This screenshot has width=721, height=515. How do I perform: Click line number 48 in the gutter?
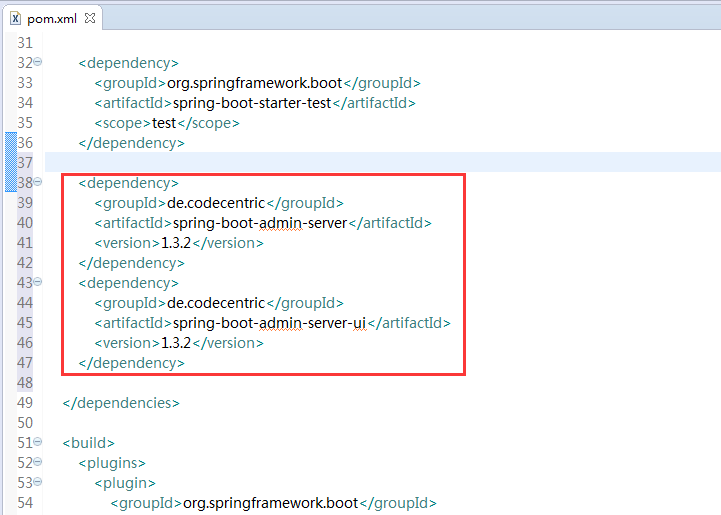[25, 383]
